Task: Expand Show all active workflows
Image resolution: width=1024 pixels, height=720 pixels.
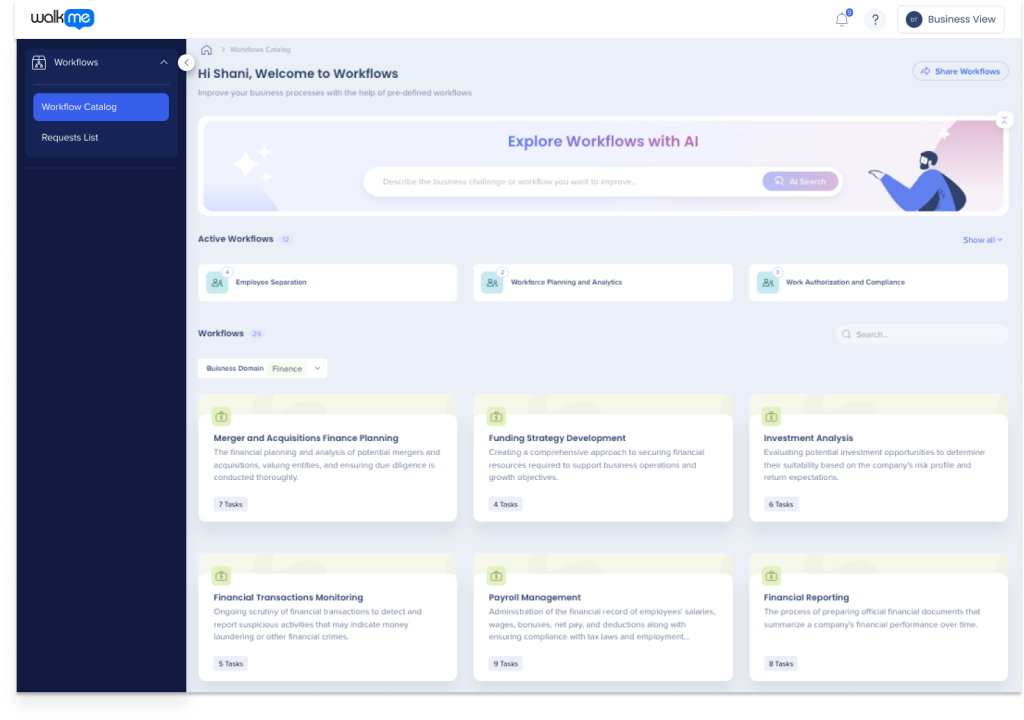Action: [982, 240]
